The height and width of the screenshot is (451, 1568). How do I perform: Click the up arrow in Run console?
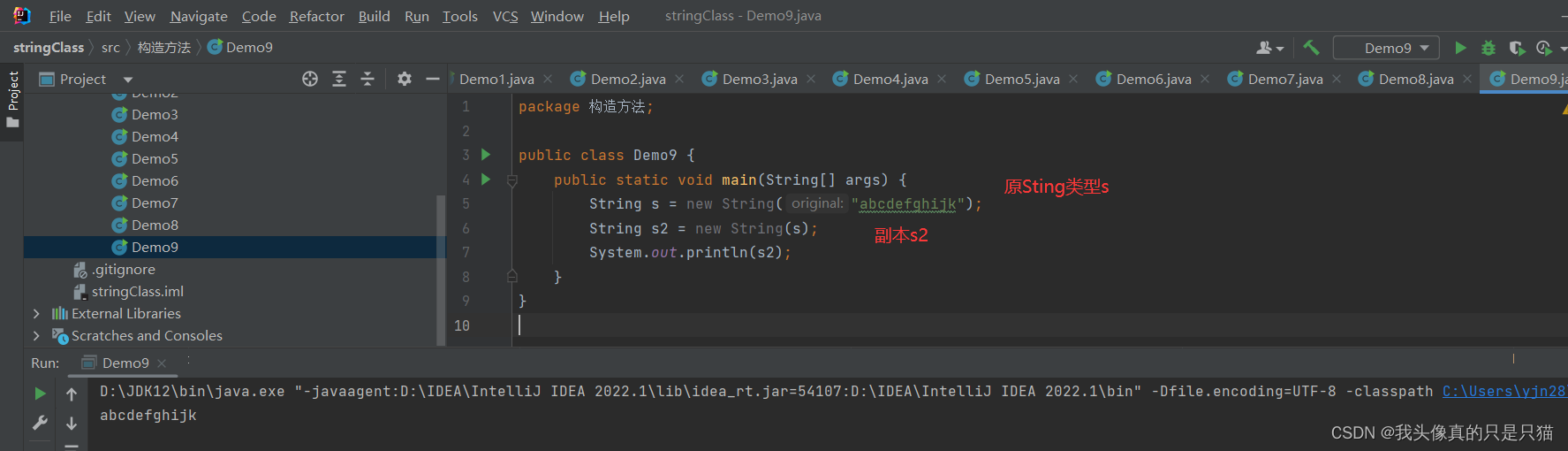click(72, 394)
